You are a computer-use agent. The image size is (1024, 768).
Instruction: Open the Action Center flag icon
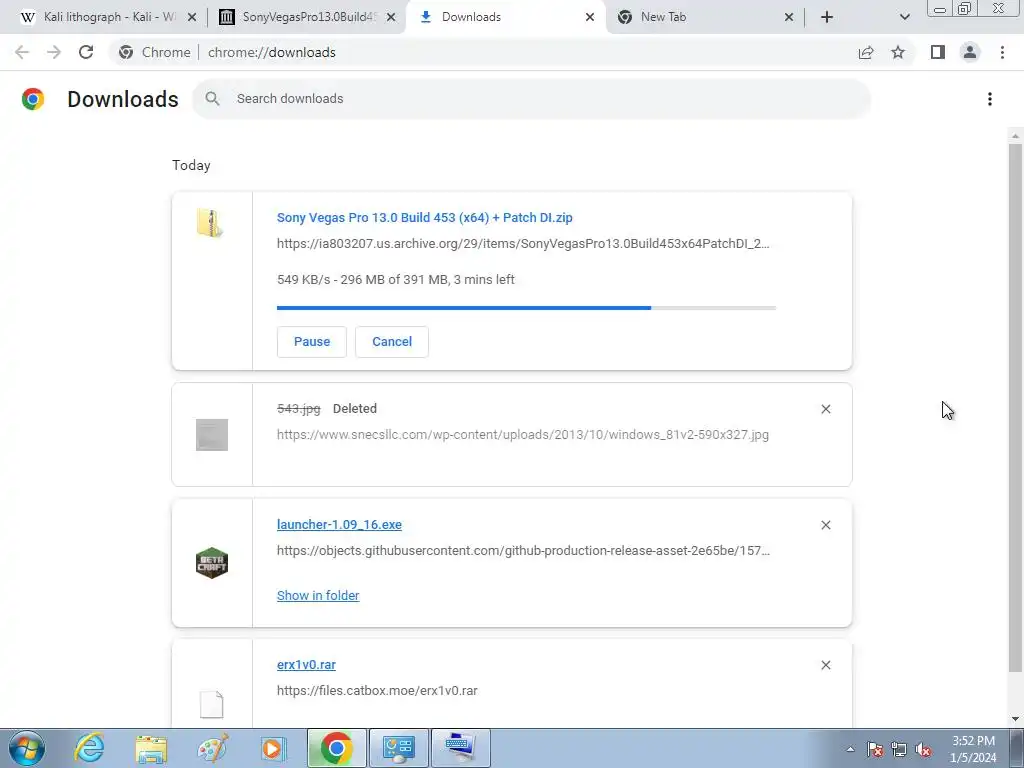click(875, 749)
